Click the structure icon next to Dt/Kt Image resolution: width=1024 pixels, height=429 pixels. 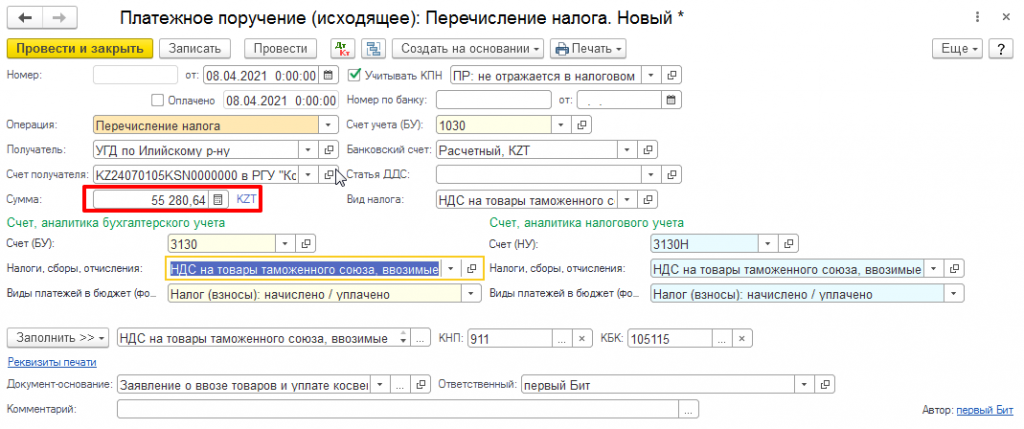coord(373,48)
